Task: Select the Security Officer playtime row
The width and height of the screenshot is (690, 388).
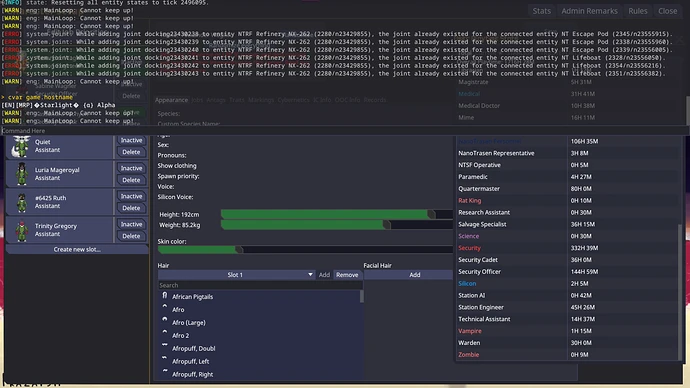Action: [568, 272]
